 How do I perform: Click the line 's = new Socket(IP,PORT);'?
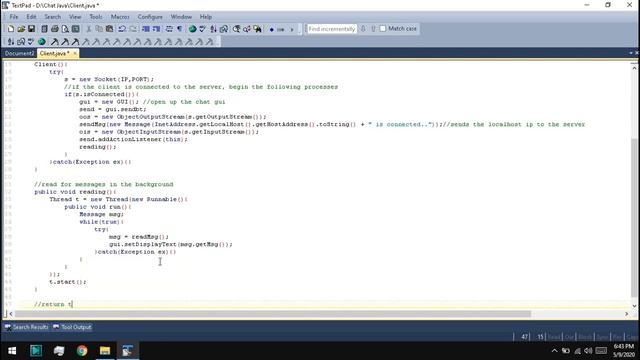pos(109,79)
